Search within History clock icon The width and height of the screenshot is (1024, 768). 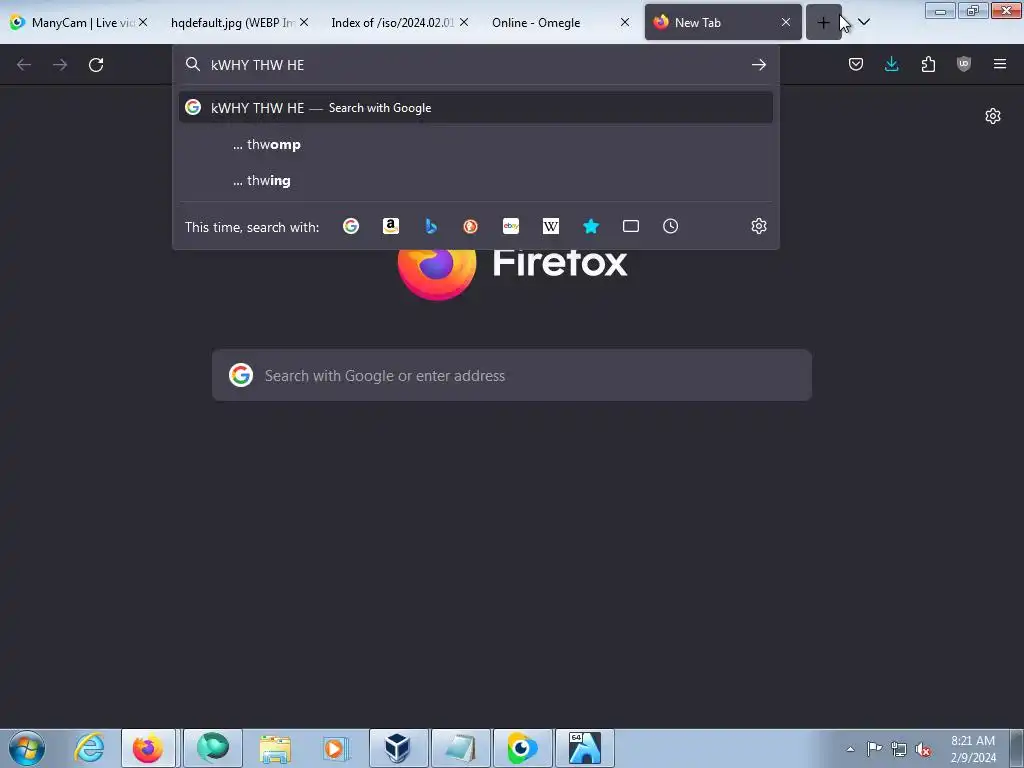point(671,226)
